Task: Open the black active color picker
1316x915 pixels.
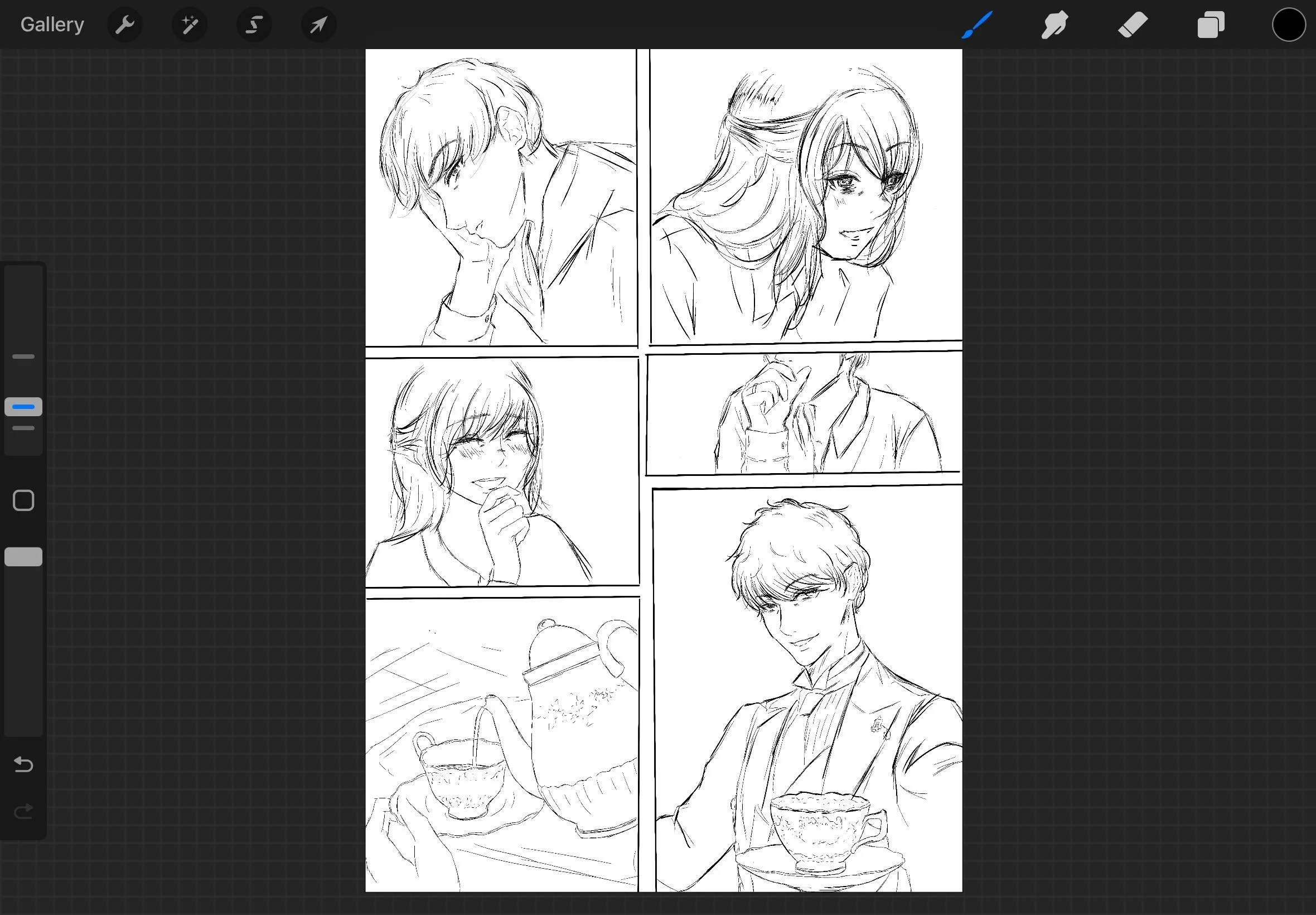Action: coord(1289,25)
